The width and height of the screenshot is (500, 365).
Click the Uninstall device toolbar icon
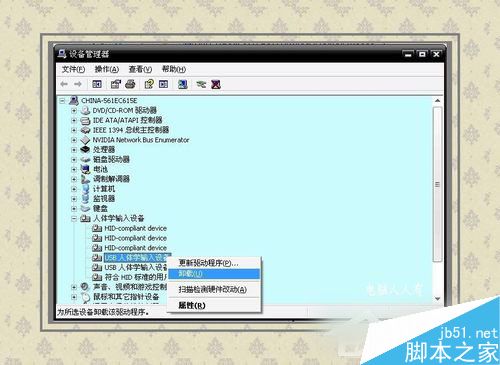click(216, 84)
